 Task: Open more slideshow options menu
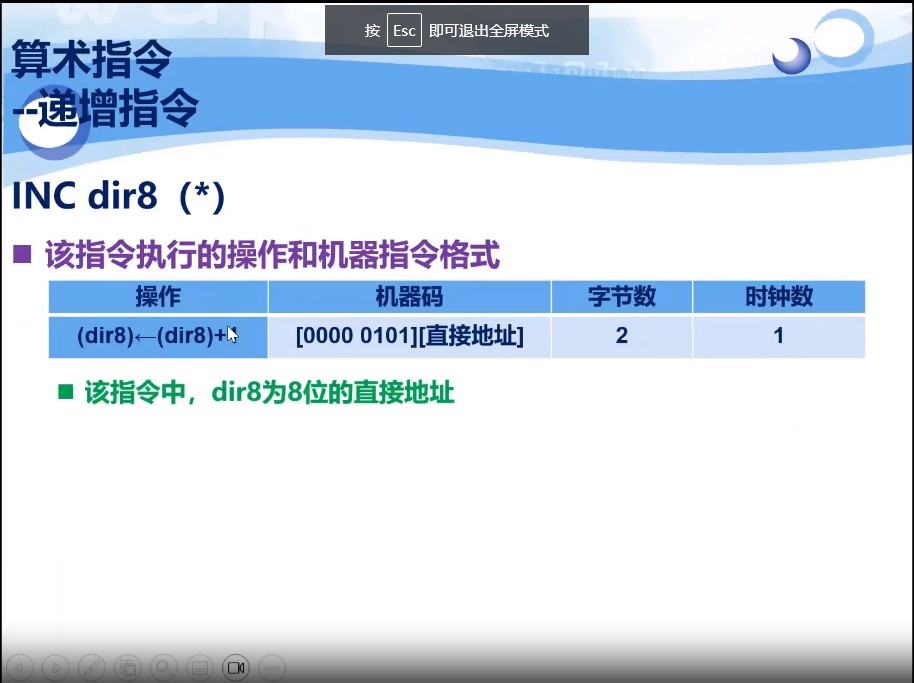click(272, 667)
